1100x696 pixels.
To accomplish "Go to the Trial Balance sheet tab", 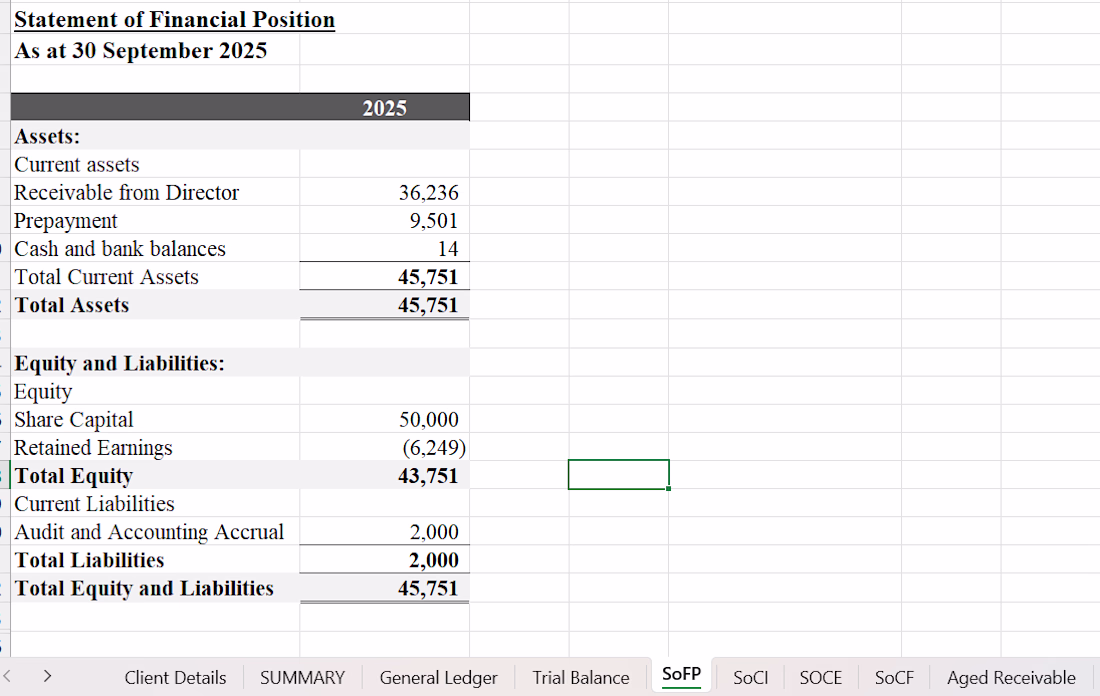I will pyautogui.click(x=581, y=677).
